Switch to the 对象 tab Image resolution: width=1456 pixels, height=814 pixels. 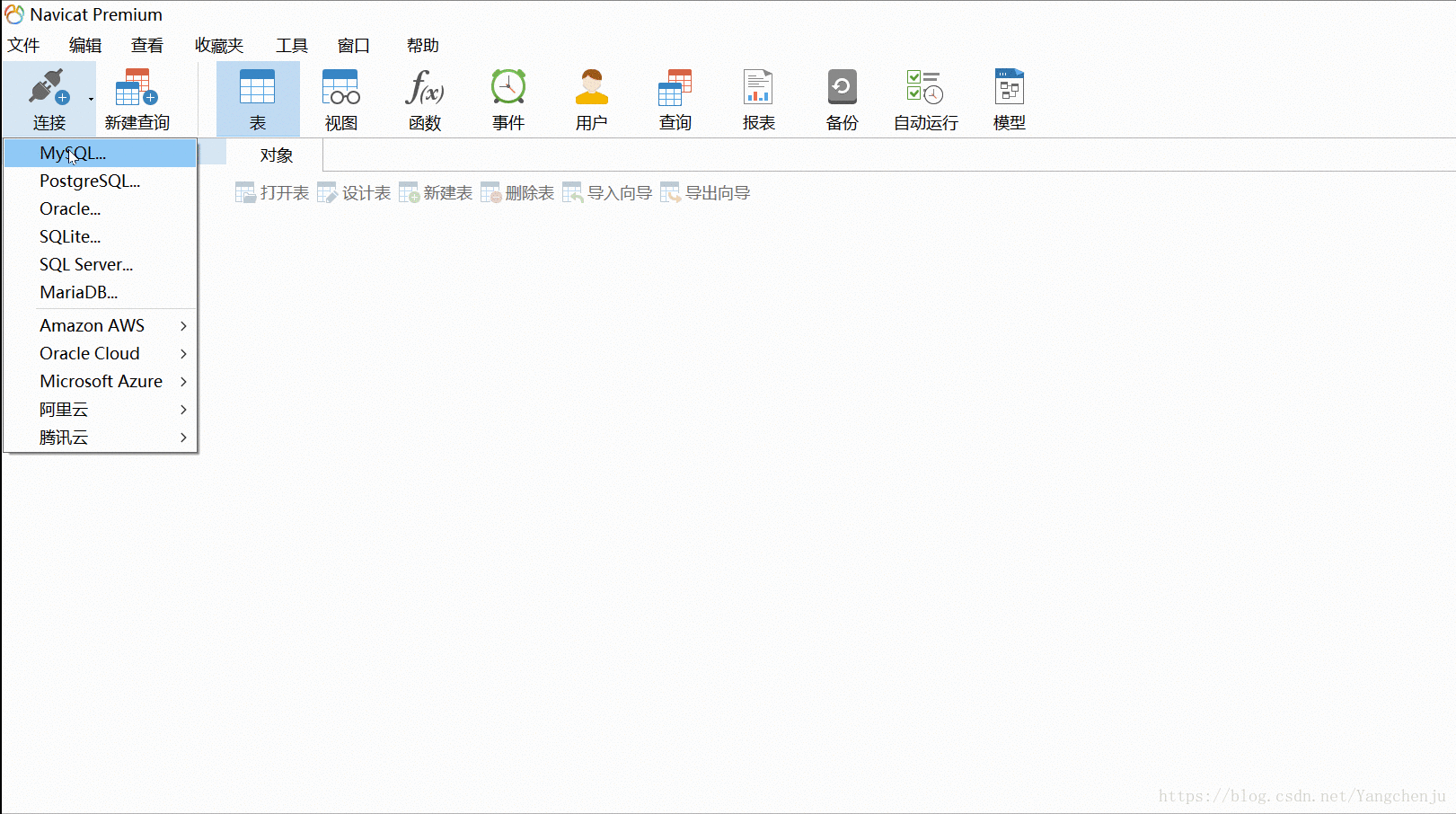coord(275,155)
